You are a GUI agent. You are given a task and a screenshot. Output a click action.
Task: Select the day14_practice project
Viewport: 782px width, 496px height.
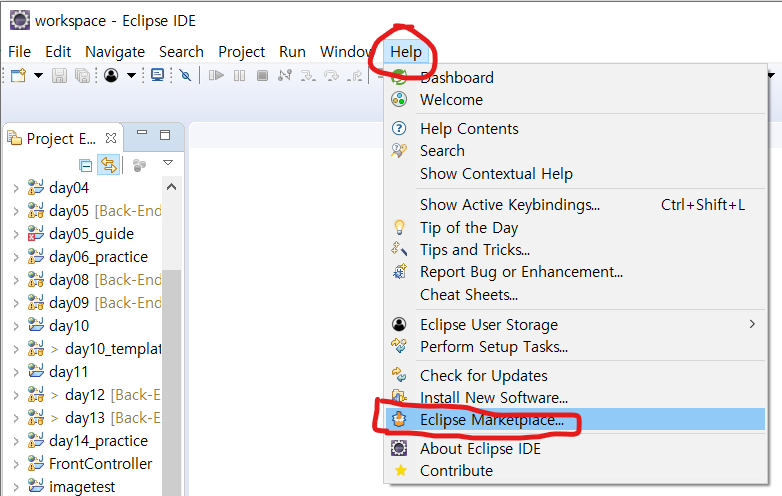(x=88, y=441)
